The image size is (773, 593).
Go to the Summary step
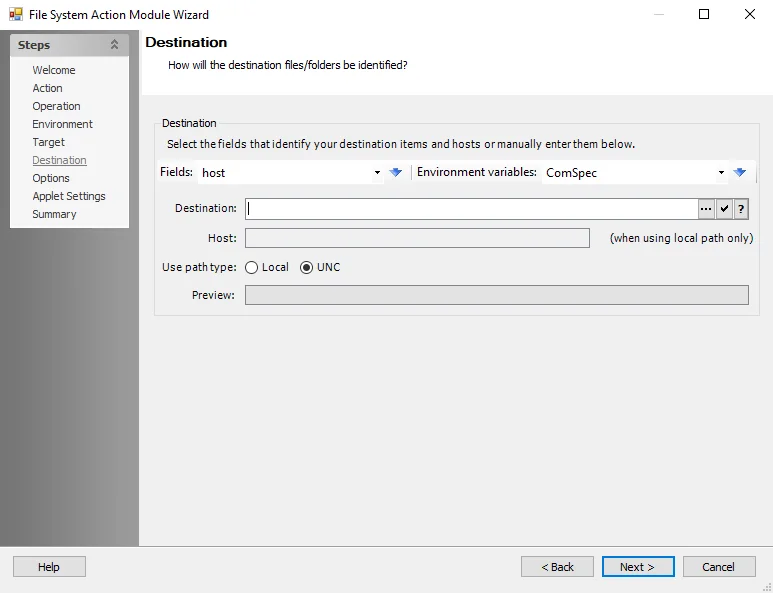(x=54, y=214)
